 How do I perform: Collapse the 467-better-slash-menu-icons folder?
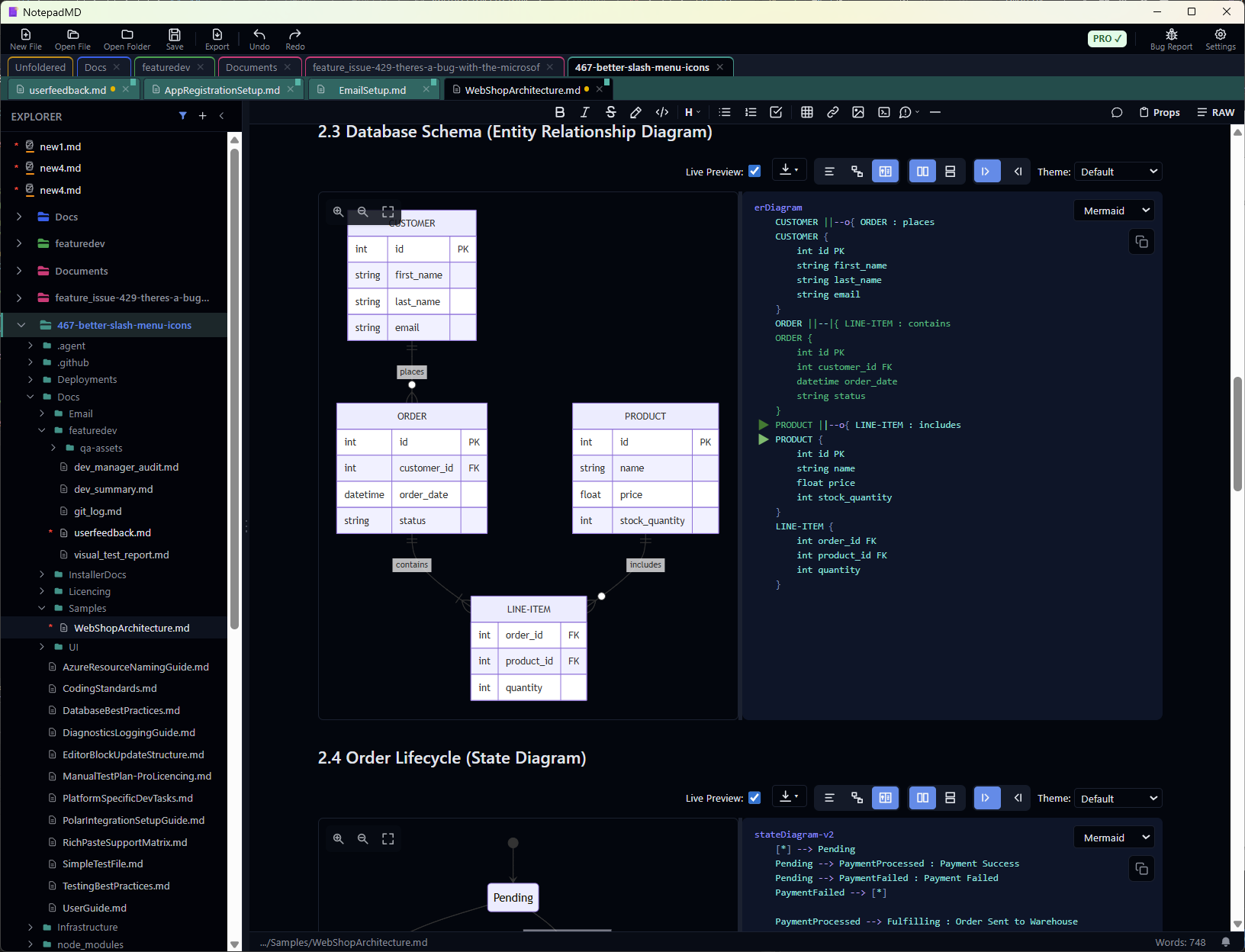coord(21,325)
